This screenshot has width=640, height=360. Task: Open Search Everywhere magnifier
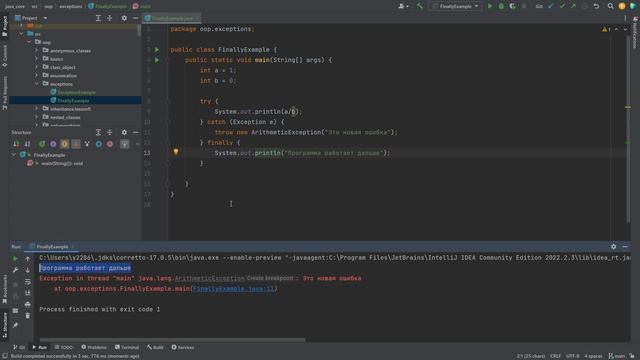(610, 6)
